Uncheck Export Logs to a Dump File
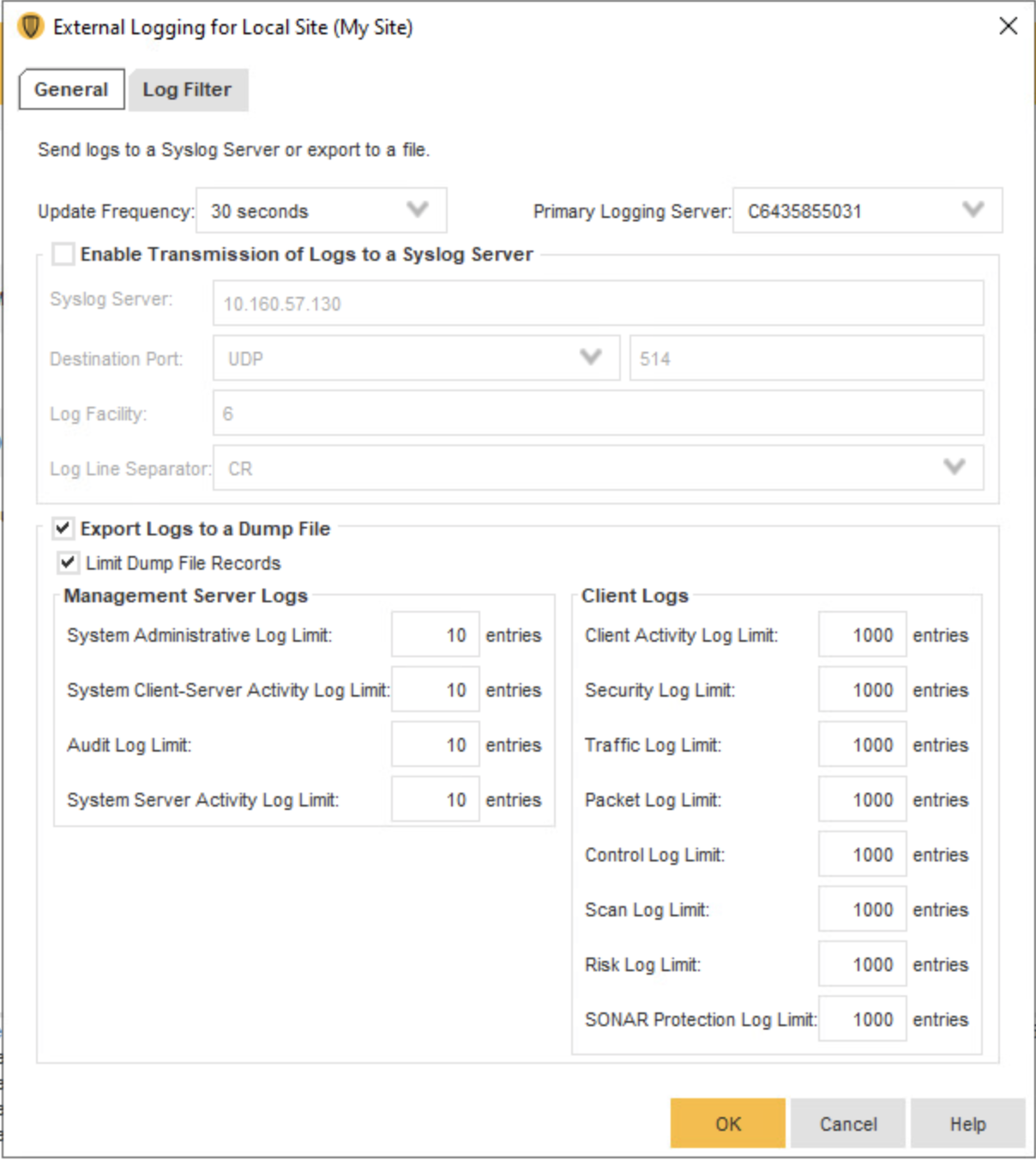This screenshot has height=1160, width=1036. [x=63, y=528]
